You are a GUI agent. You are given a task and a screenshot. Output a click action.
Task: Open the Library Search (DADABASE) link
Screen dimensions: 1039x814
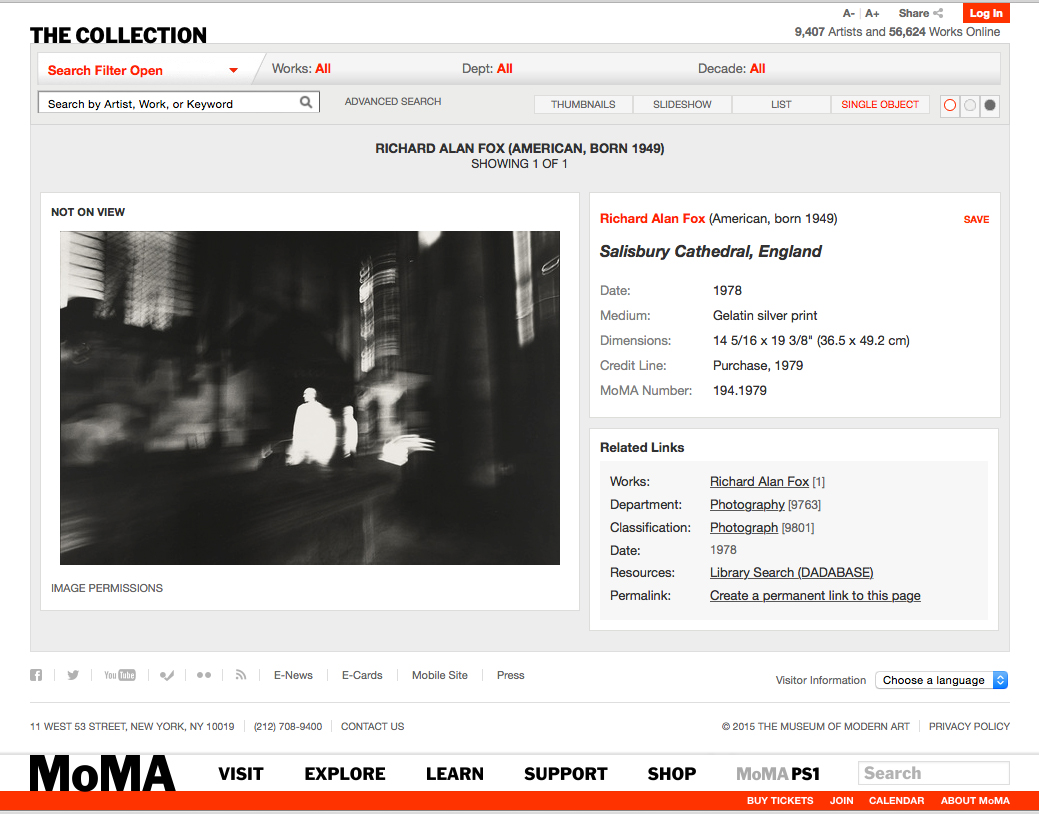coord(791,573)
